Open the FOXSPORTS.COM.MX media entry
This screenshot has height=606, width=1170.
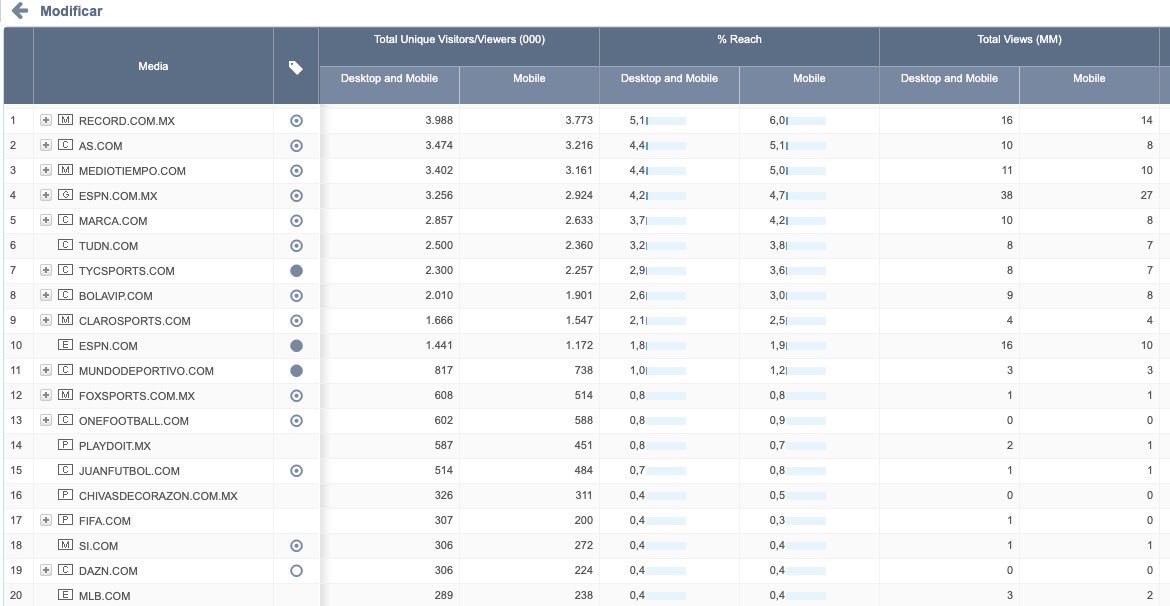137,396
